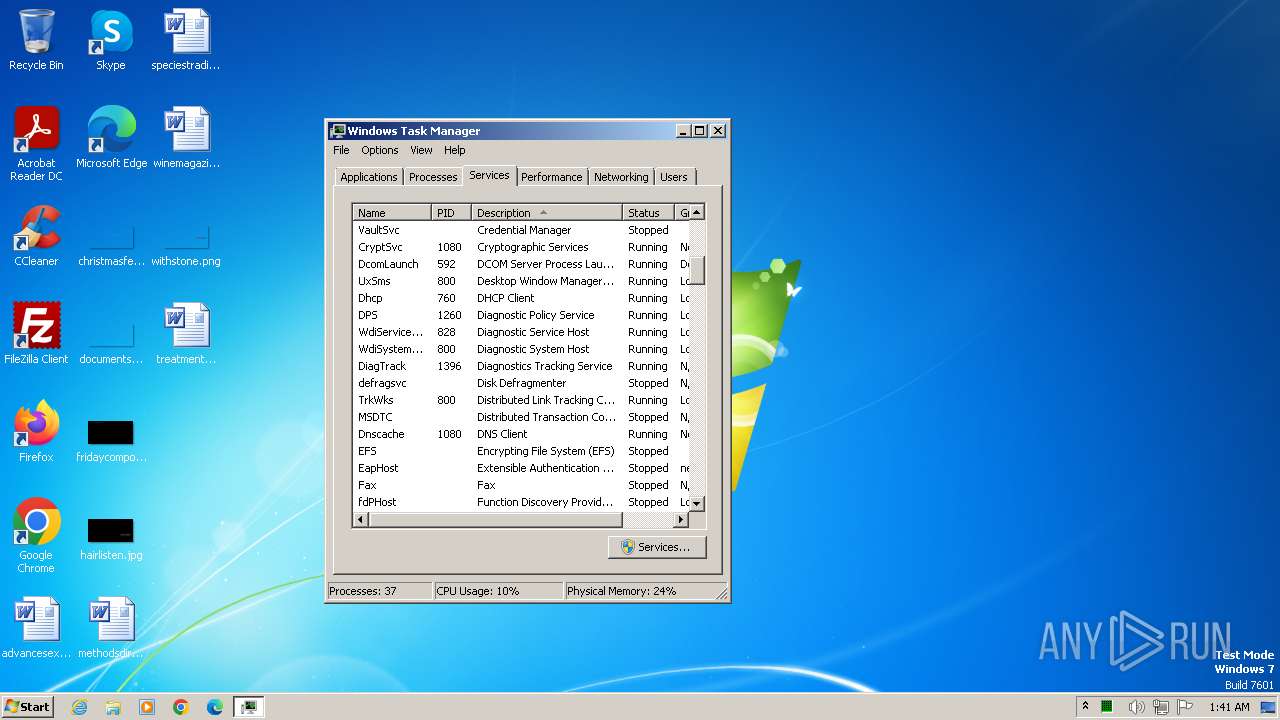The image size is (1280, 720).
Task: Show hidden tray icons arrow
Action: click(x=1085, y=707)
